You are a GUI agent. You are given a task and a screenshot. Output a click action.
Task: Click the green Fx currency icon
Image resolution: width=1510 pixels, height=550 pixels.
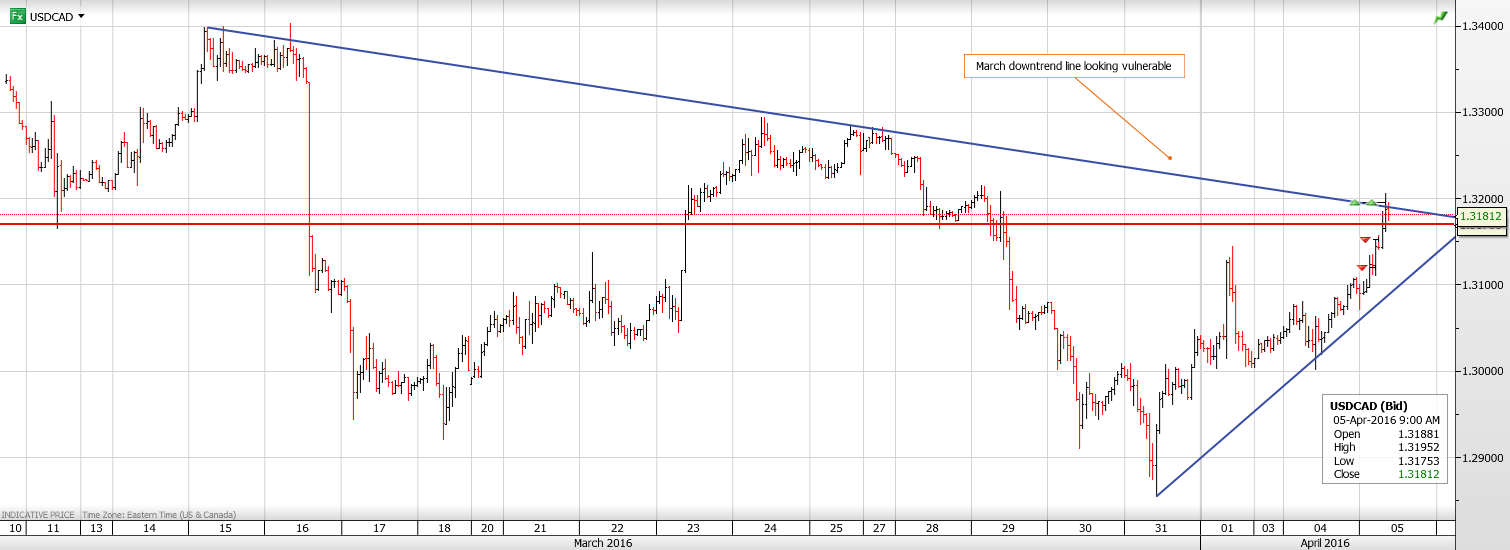[14, 17]
